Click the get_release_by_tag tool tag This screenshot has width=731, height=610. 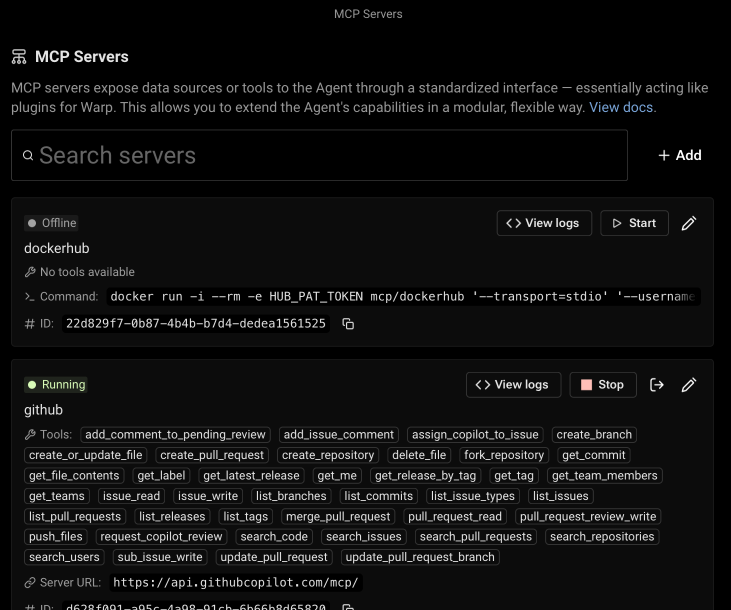[x=425, y=476]
